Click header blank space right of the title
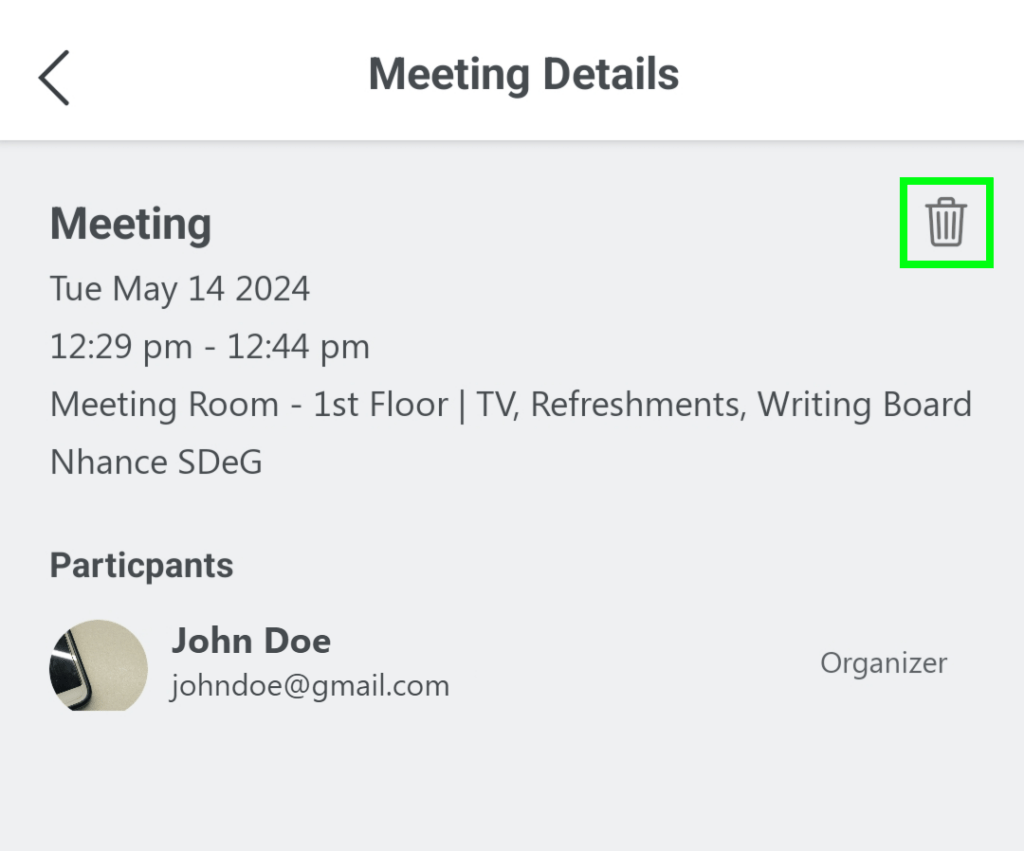This screenshot has width=1024, height=851. pos(850,75)
